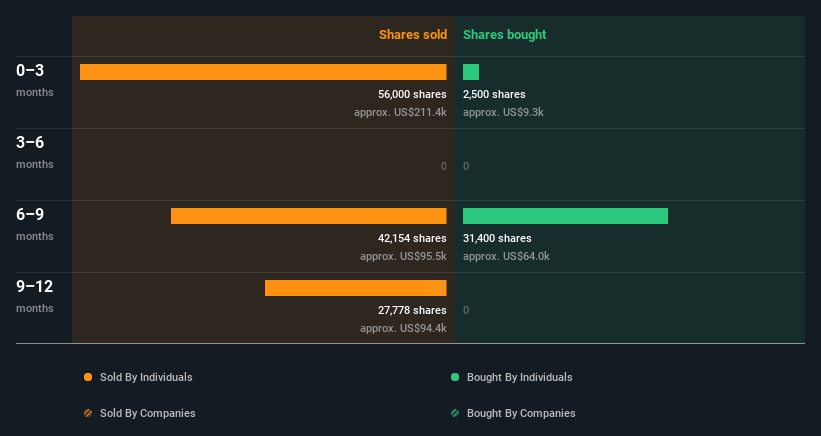Image resolution: width=821 pixels, height=436 pixels.
Task: Click the approx. US$95.5k value
Action: [403, 256]
